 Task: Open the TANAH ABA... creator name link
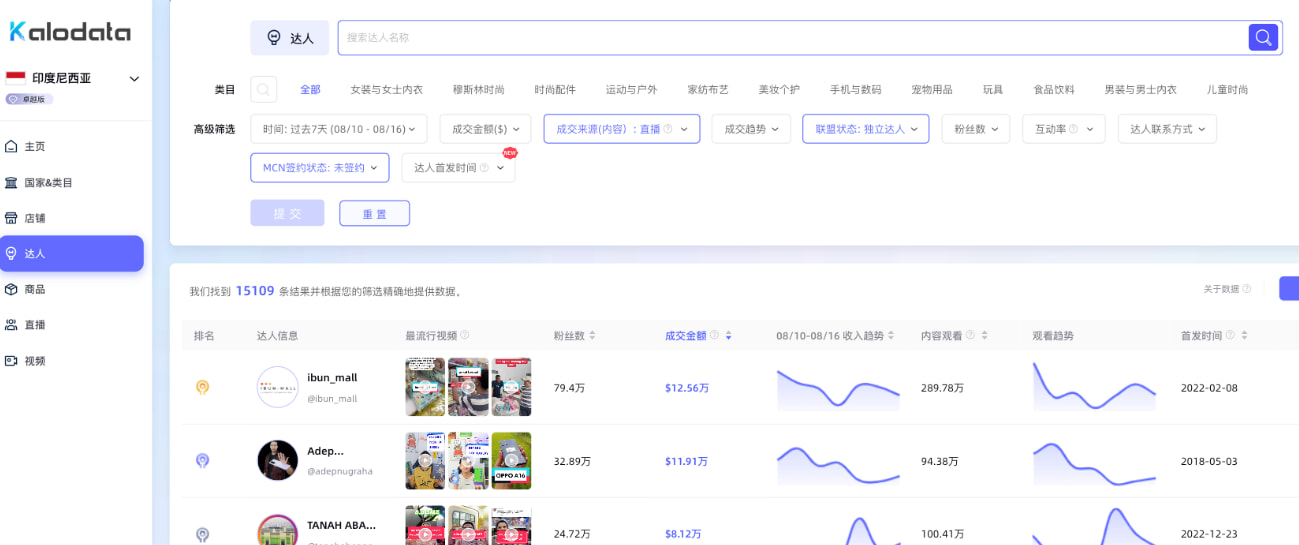[342, 524]
